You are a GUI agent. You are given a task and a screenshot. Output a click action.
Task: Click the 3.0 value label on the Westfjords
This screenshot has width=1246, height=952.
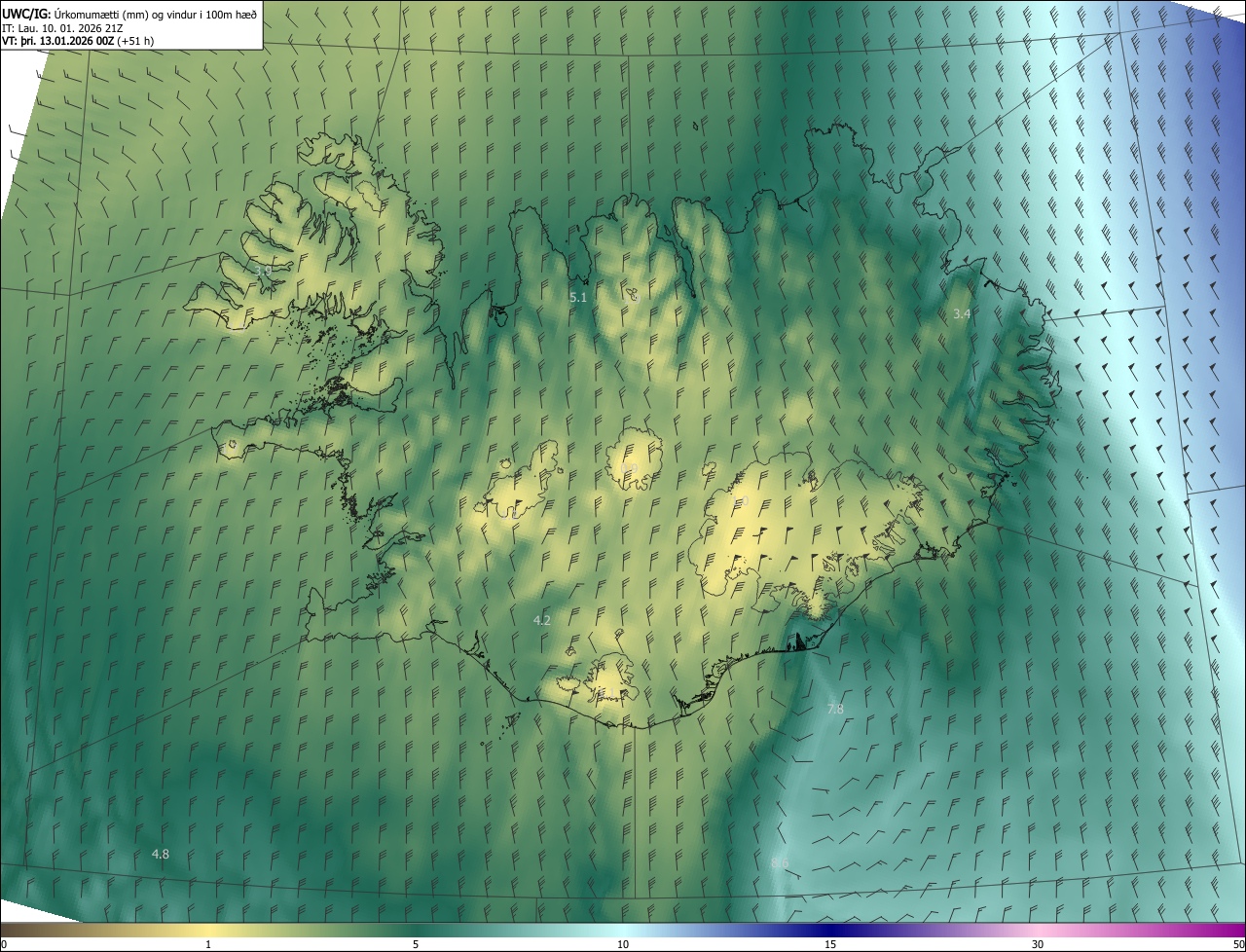click(x=263, y=270)
